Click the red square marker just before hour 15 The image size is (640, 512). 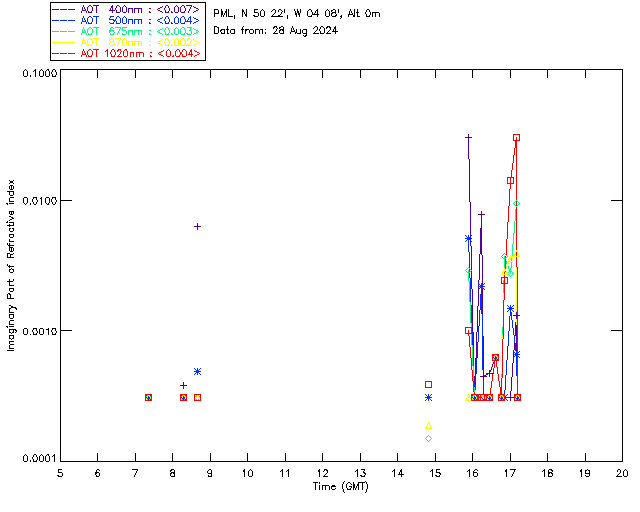(x=429, y=385)
